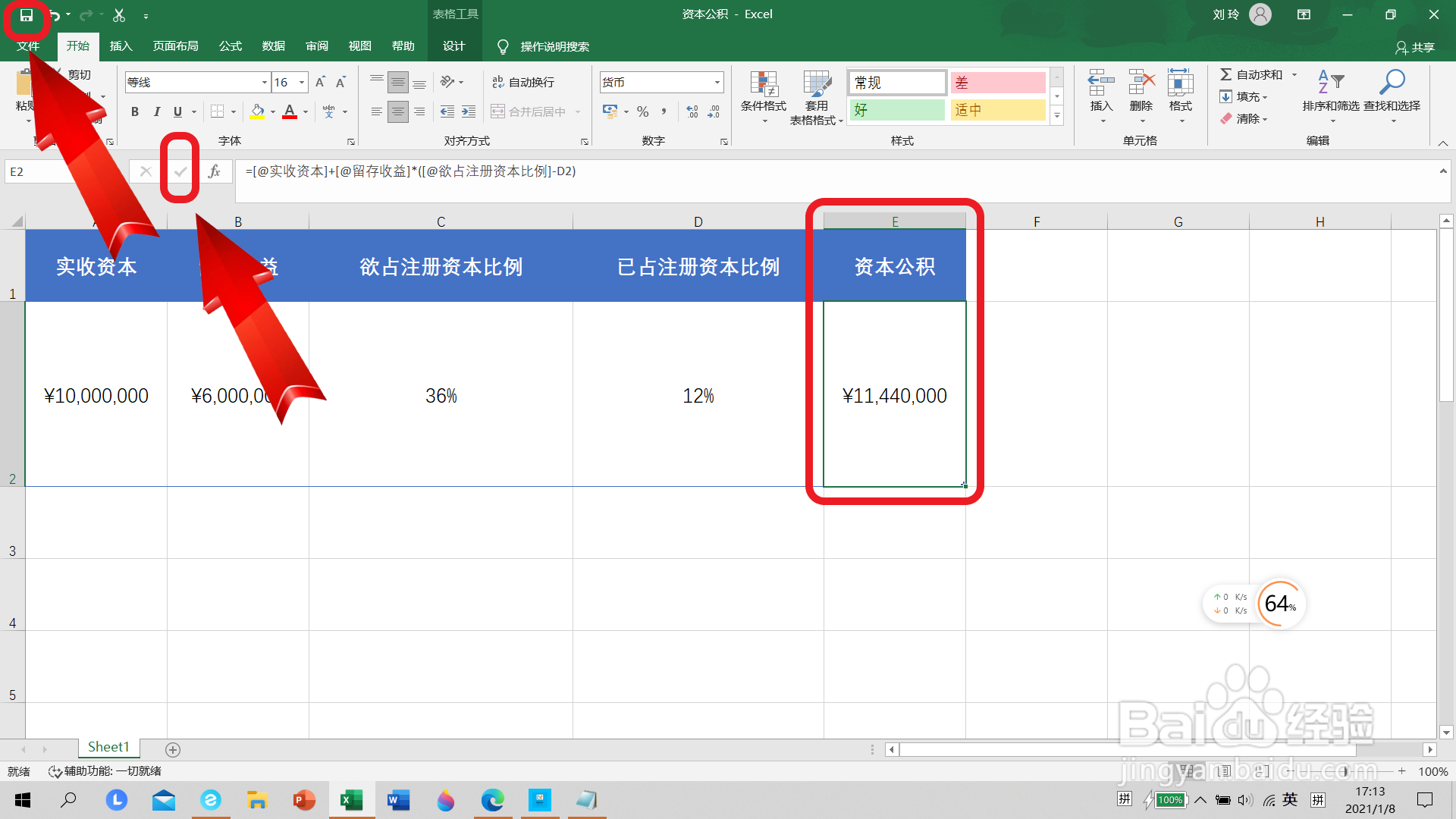Open the 文件 menu
The height and width of the screenshot is (819, 1456).
click(x=28, y=46)
